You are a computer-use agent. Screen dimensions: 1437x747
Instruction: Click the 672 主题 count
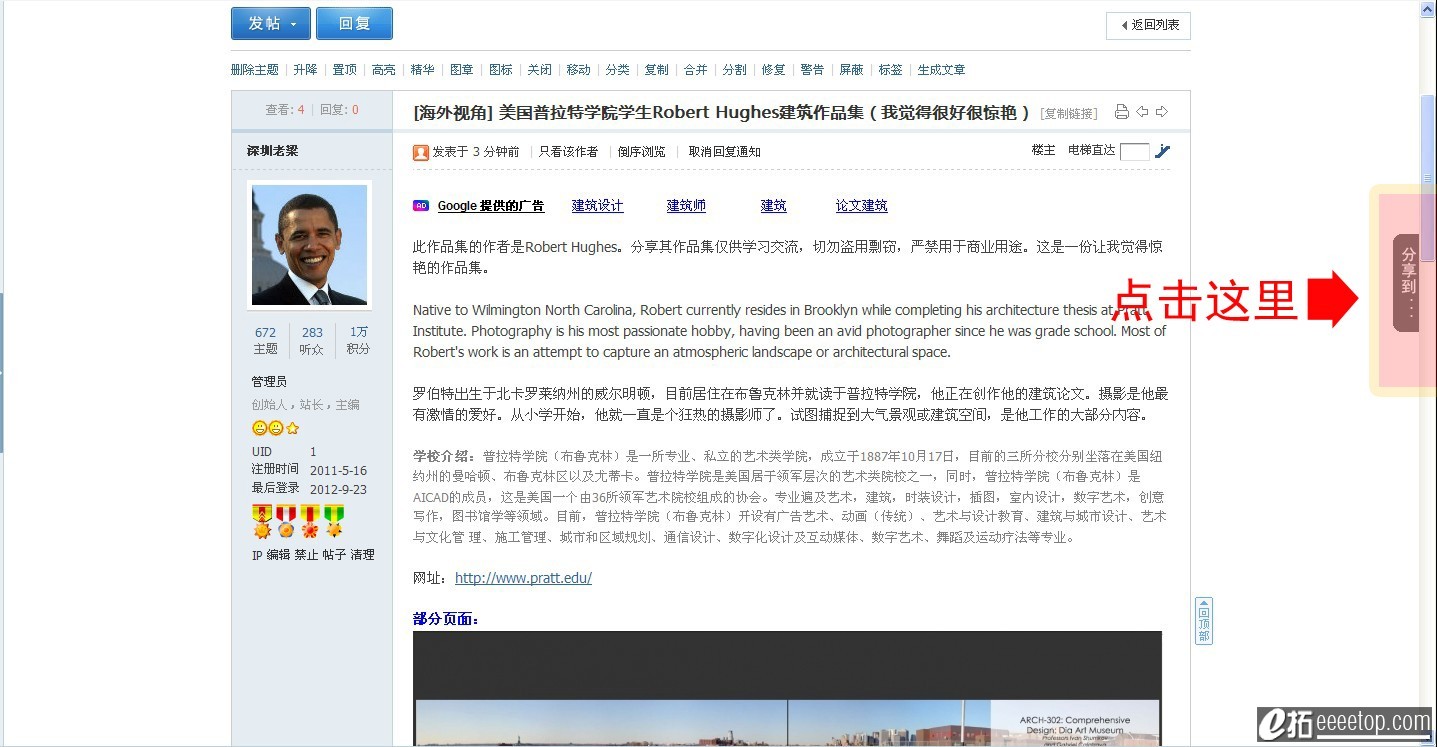[x=266, y=340]
